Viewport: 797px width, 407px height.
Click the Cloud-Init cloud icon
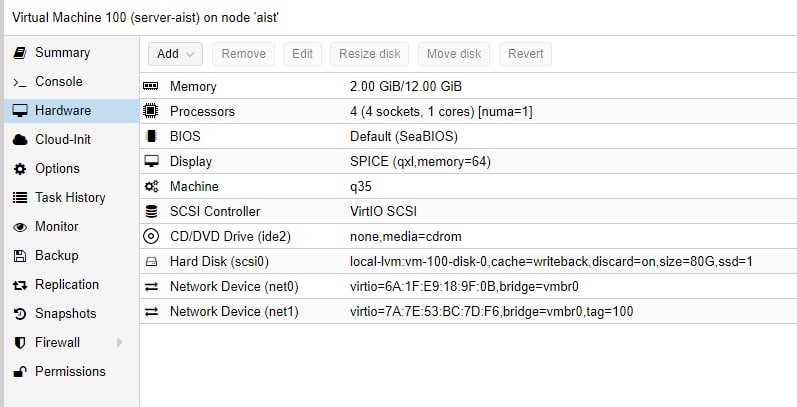(20, 140)
